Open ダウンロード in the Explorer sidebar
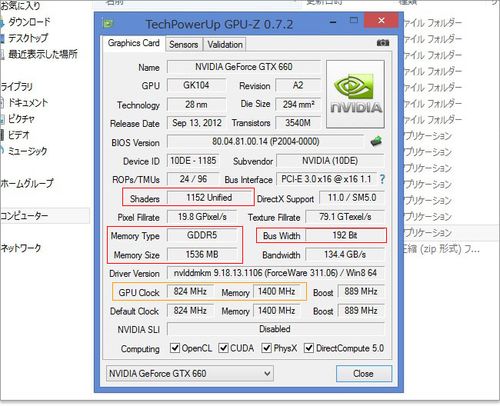Viewport: 500px width, 406px height. (x=29, y=22)
